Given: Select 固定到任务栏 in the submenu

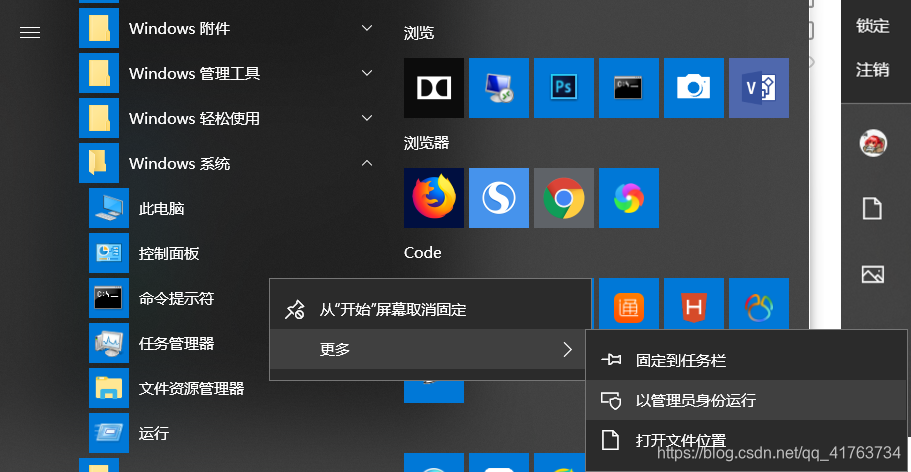Looking at the screenshot, I should coord(746,361).
